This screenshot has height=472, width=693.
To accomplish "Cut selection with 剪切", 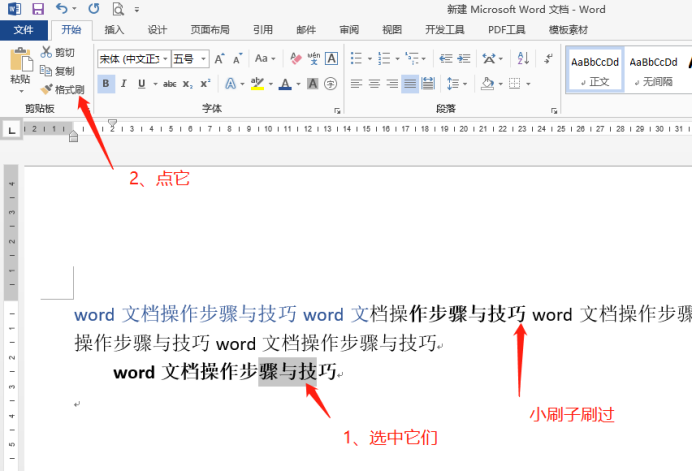I will coord(57,52).
